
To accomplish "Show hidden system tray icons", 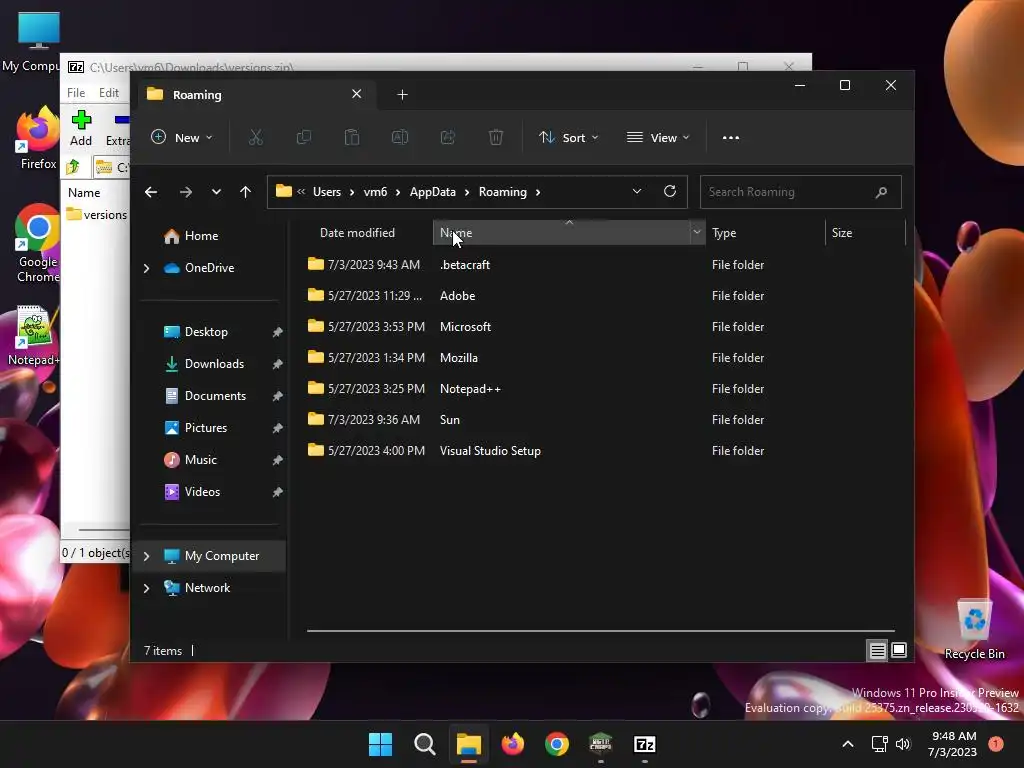I will click(x=848, y=744).
